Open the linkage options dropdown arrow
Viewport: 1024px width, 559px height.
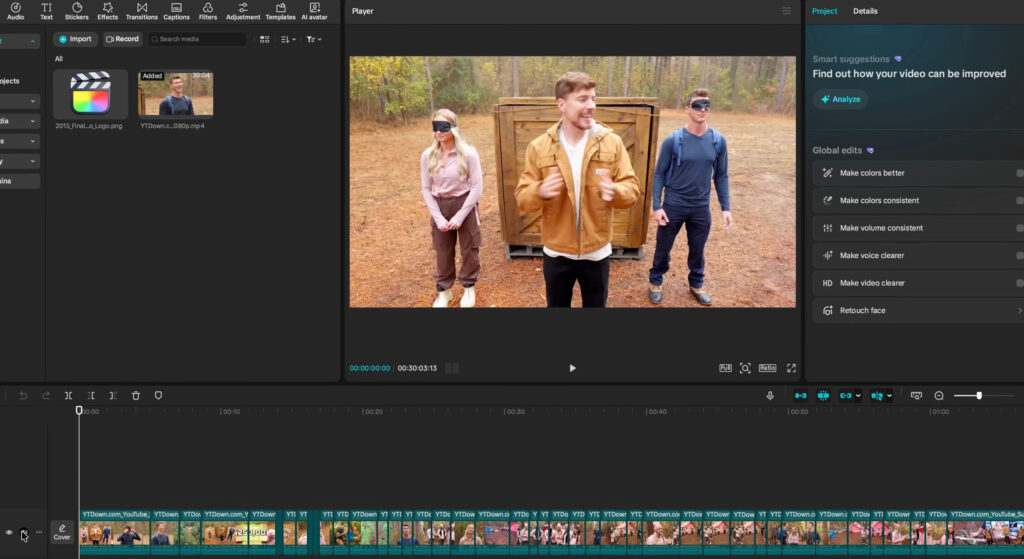coord(858,396)
